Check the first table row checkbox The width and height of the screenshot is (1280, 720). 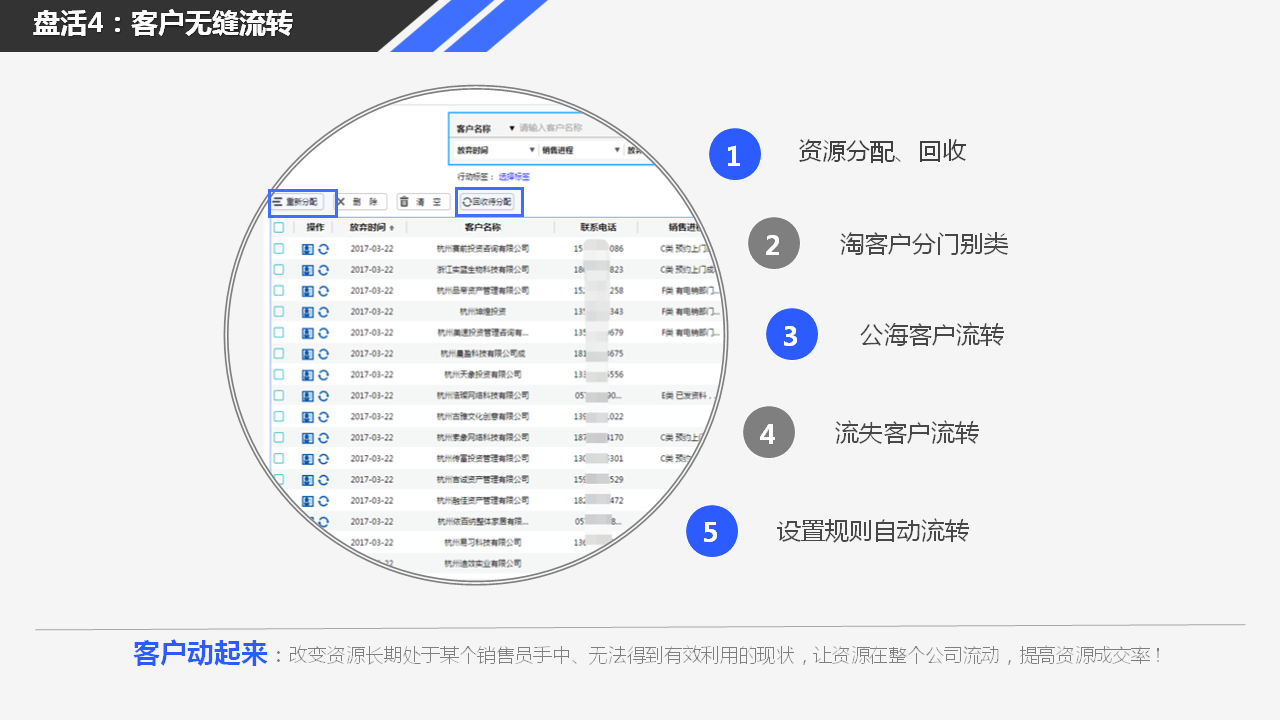[x=279, y=248]
